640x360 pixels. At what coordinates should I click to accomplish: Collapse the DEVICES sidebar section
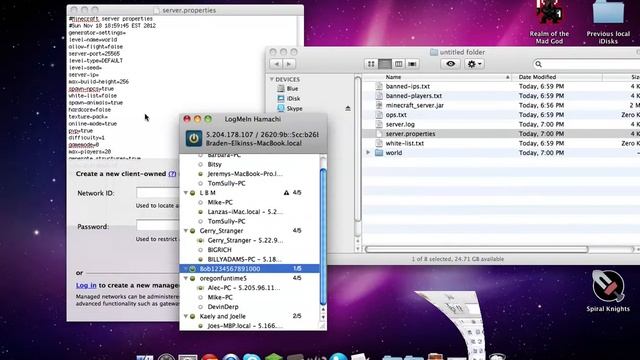click(272, 79)
